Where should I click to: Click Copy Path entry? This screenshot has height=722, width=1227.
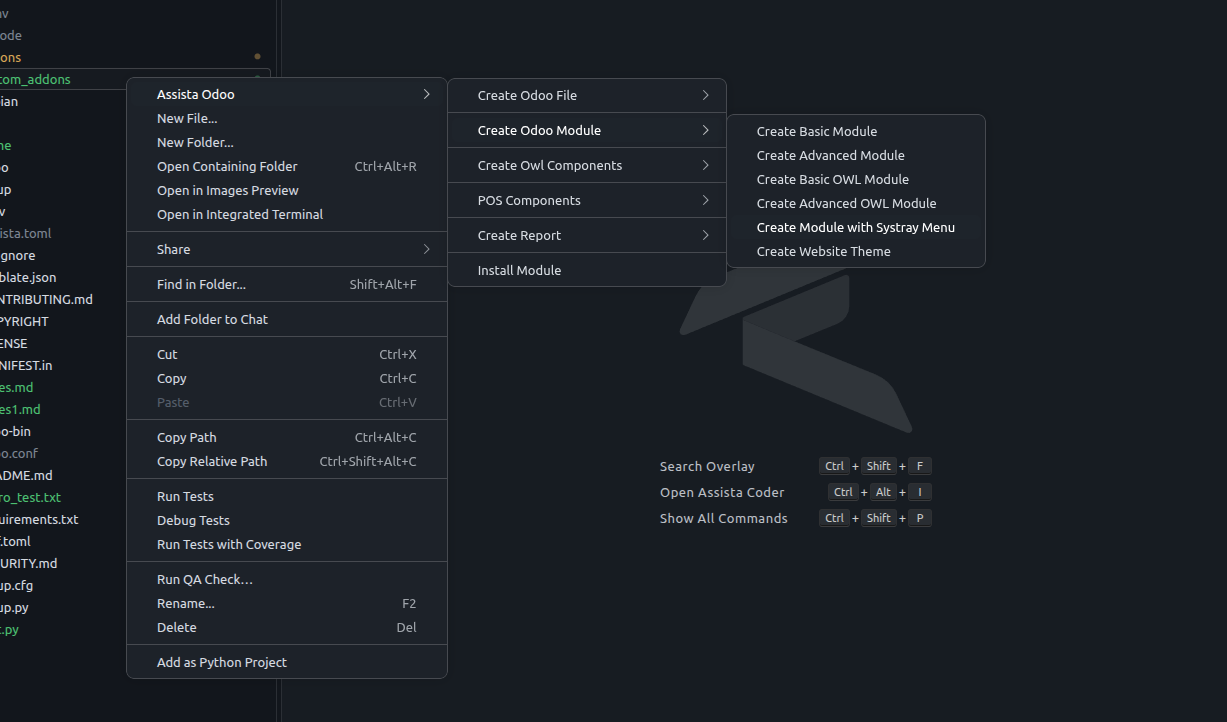coord(286,437)
